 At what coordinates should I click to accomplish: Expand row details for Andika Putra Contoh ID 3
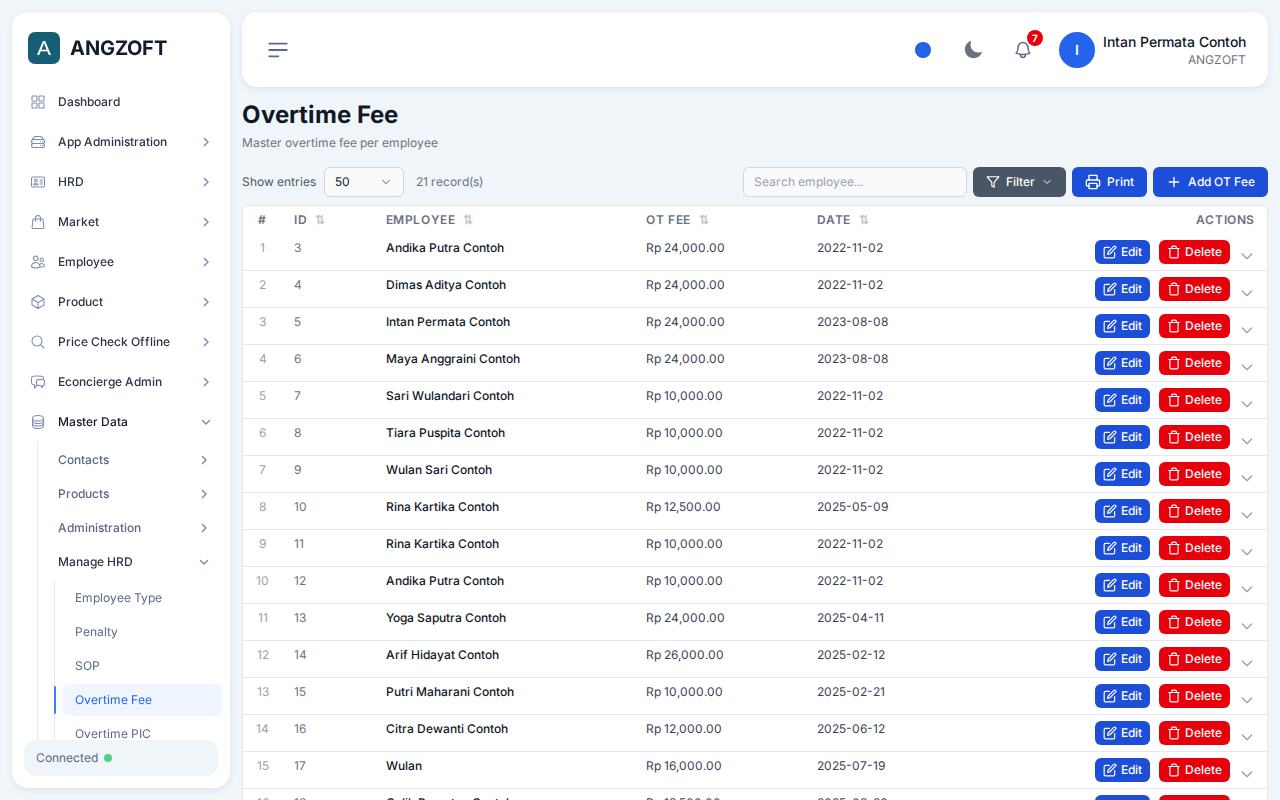click(x=1246, y=256)
